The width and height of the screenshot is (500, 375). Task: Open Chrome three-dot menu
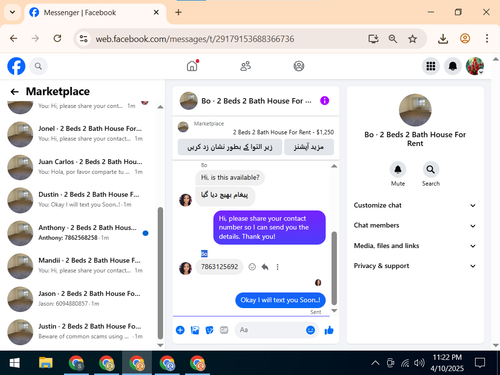(487, 39)
